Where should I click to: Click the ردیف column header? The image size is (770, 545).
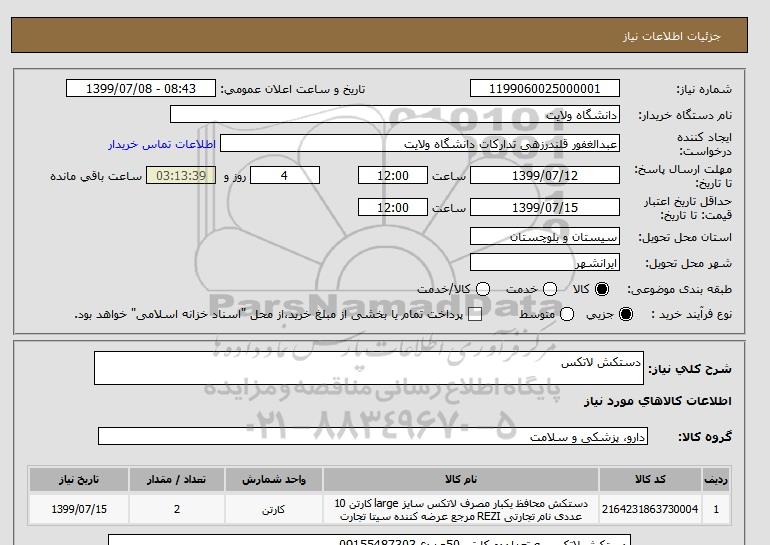715,480
